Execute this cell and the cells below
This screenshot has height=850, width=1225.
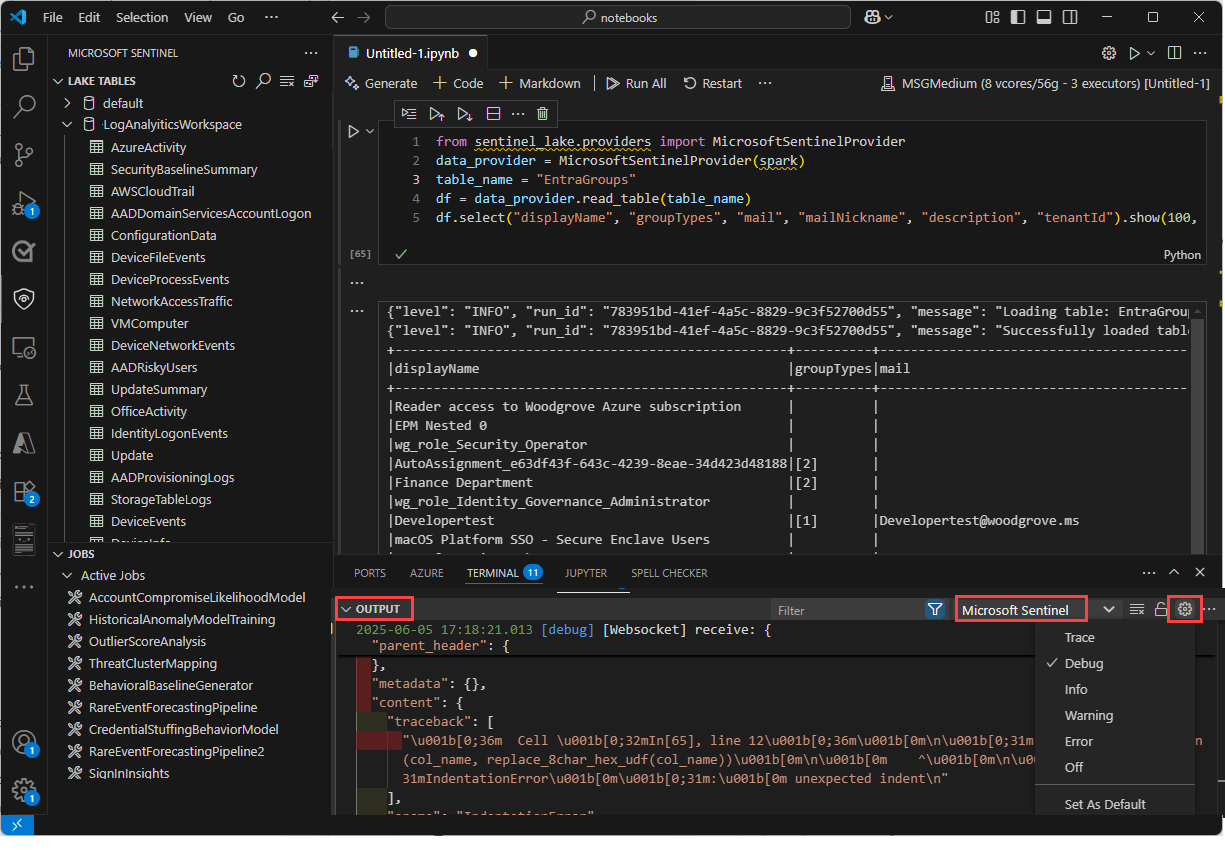[465, 114]
